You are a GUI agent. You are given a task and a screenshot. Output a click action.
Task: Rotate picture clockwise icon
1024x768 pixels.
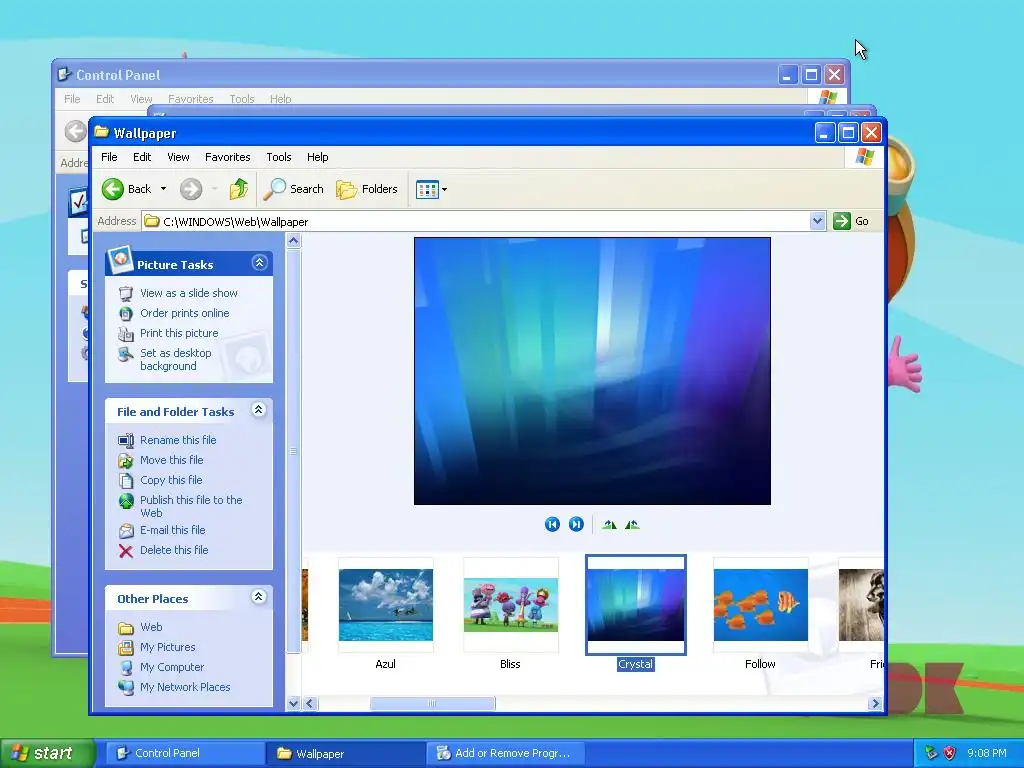[x=609, y=524]
